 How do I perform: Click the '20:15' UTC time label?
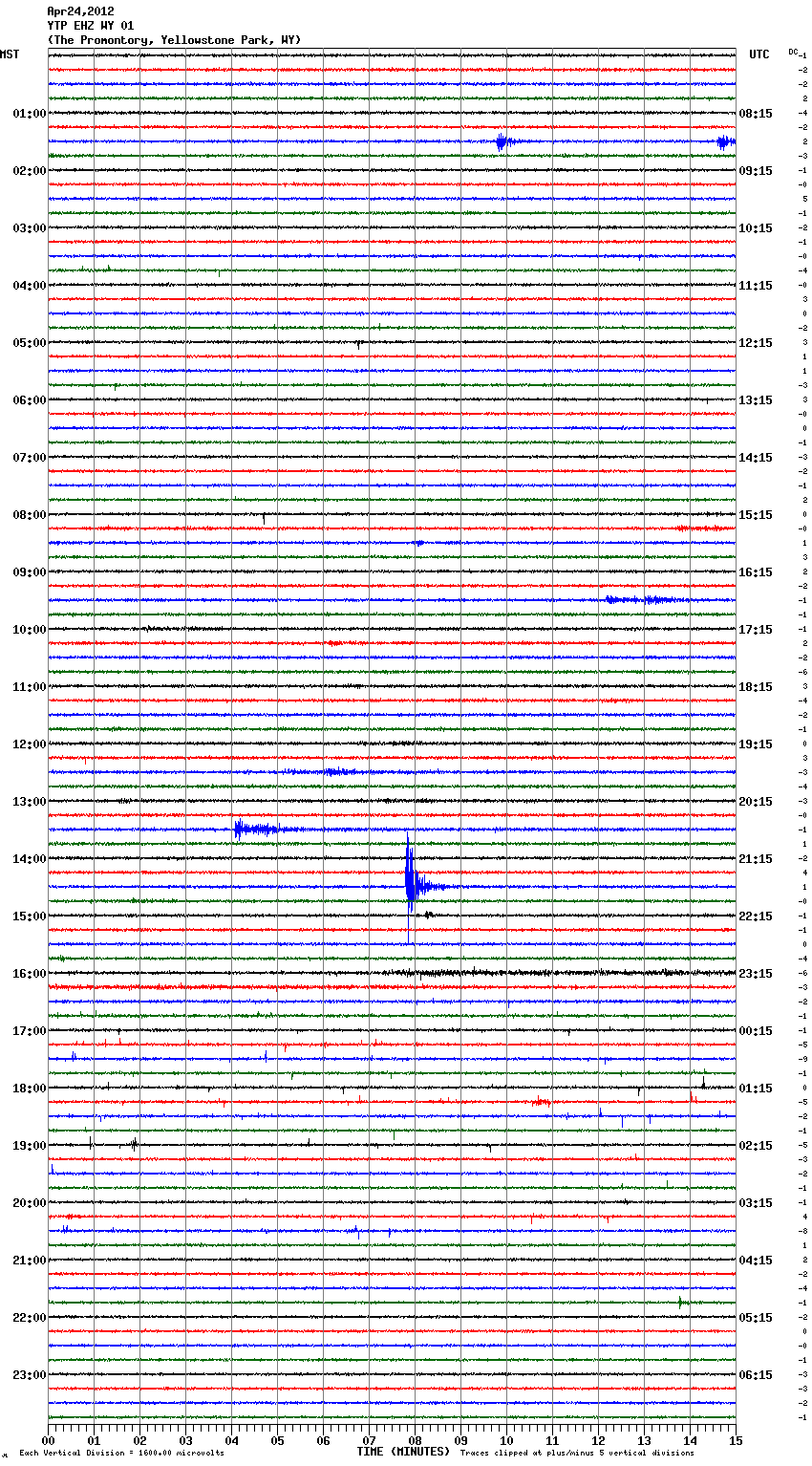point(756,802)
